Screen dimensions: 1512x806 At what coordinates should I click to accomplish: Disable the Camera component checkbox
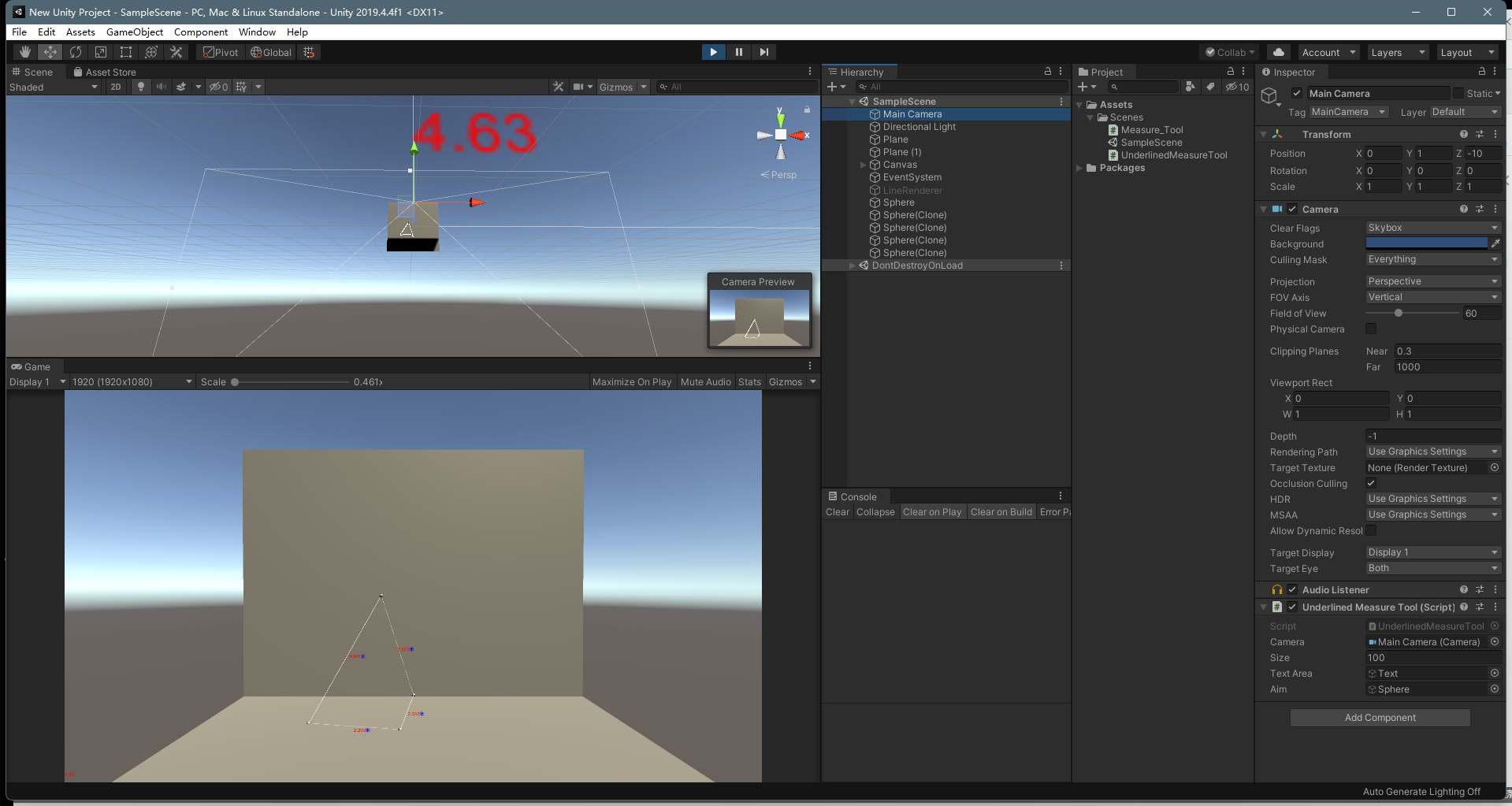(1291, 209)
